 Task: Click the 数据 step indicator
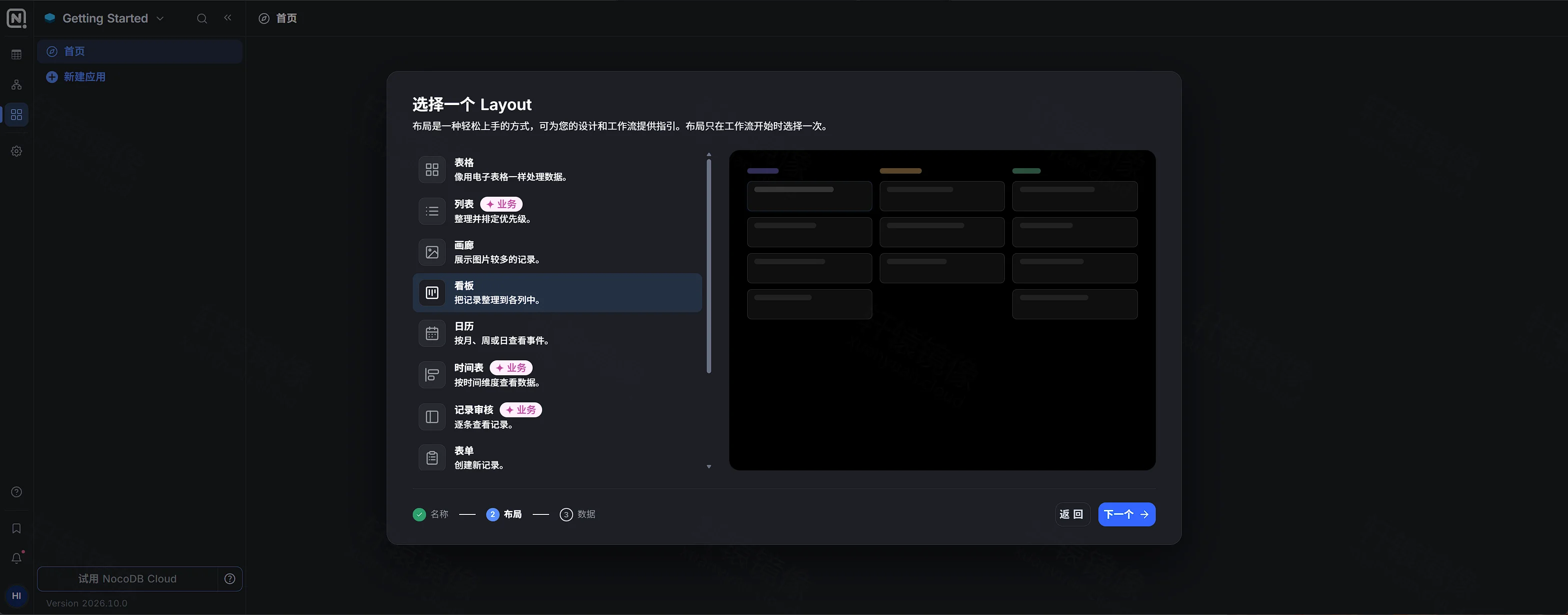tap(578, 514)
